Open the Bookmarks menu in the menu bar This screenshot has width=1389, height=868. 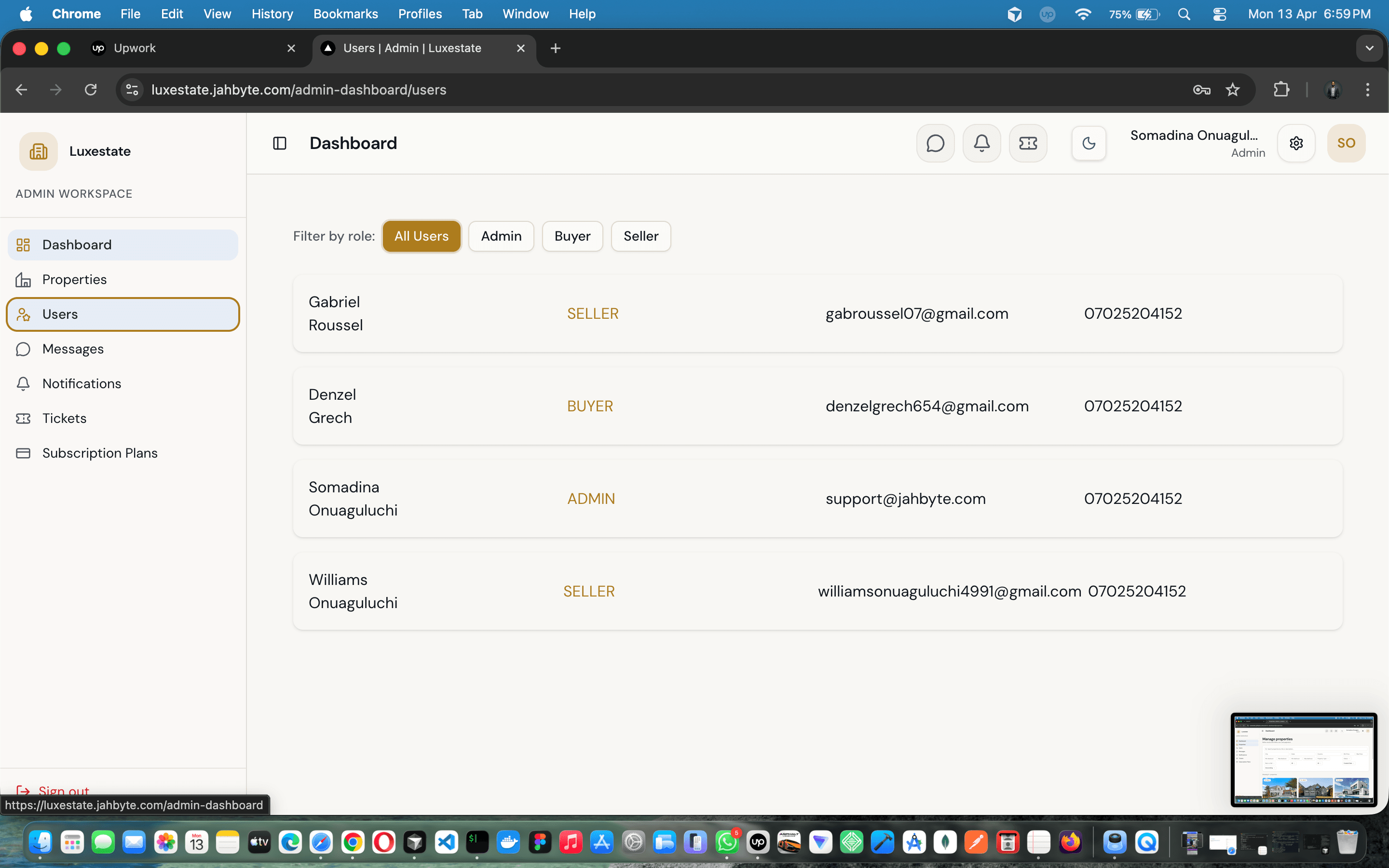pyautogui.click(x=345, y=14)
